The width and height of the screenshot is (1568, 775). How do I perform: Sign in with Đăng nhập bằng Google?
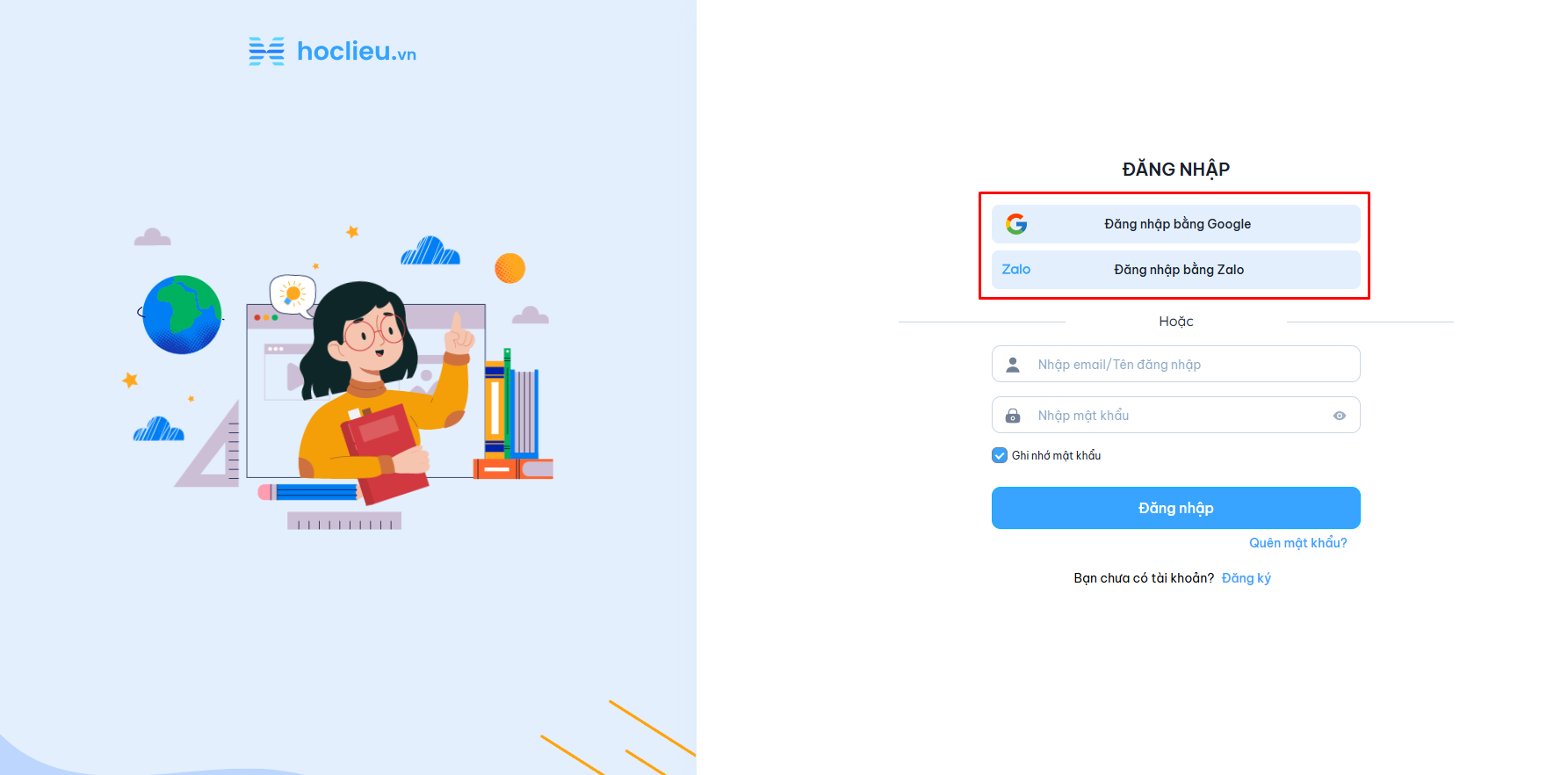(1176, 224)
